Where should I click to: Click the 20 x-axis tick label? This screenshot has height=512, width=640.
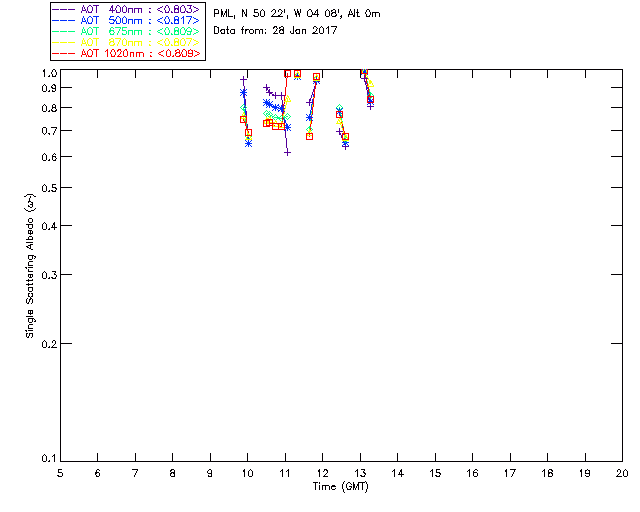(x=622, y=473)
